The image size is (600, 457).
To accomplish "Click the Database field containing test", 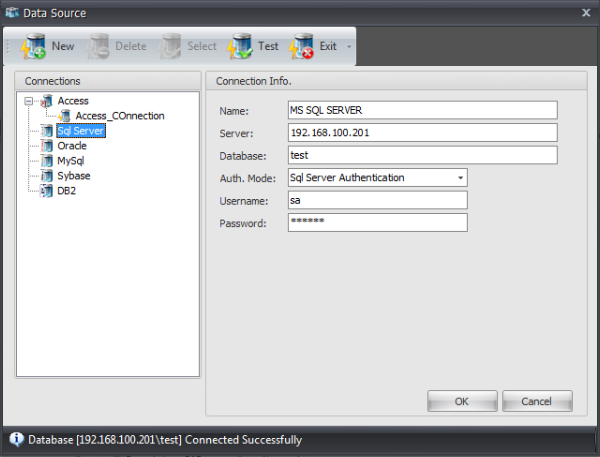I will click(422, 155).
